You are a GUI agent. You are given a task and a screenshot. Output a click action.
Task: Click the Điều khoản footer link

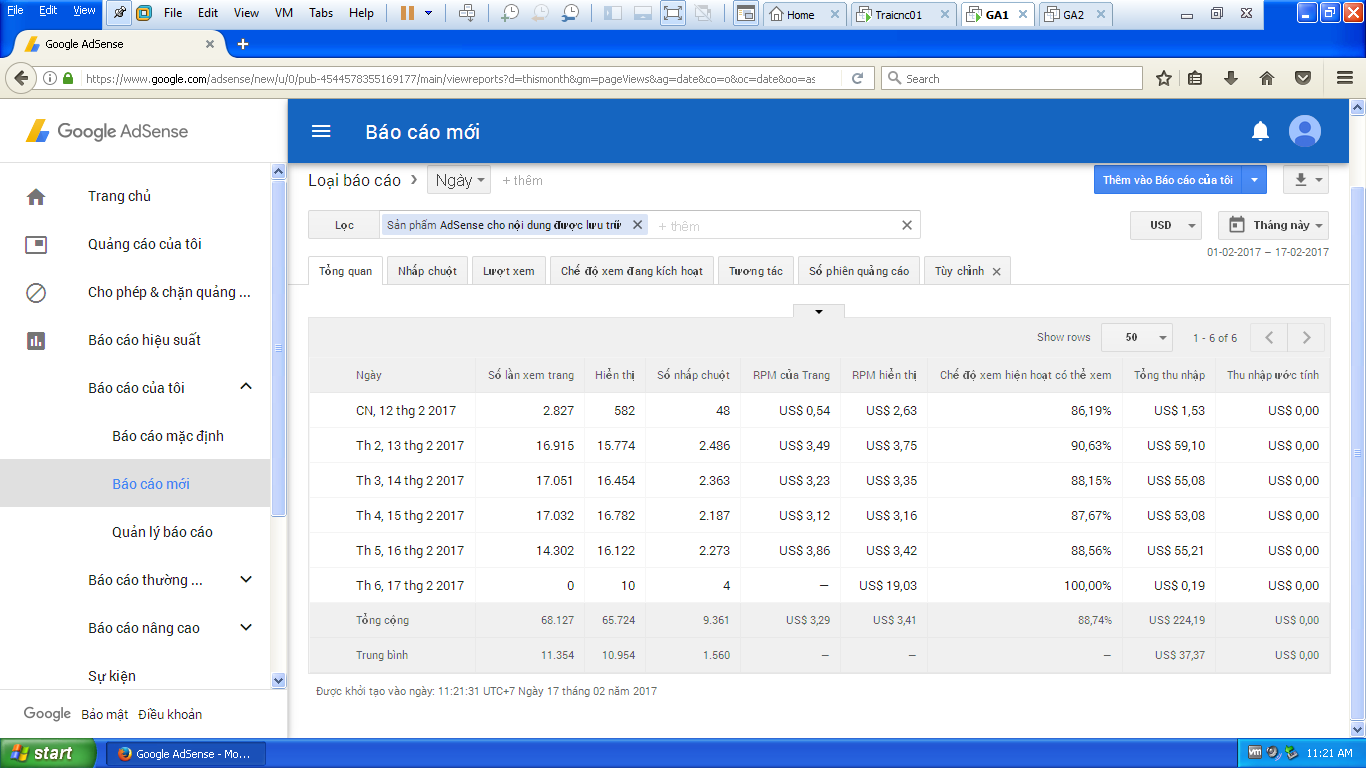point(170,714)
